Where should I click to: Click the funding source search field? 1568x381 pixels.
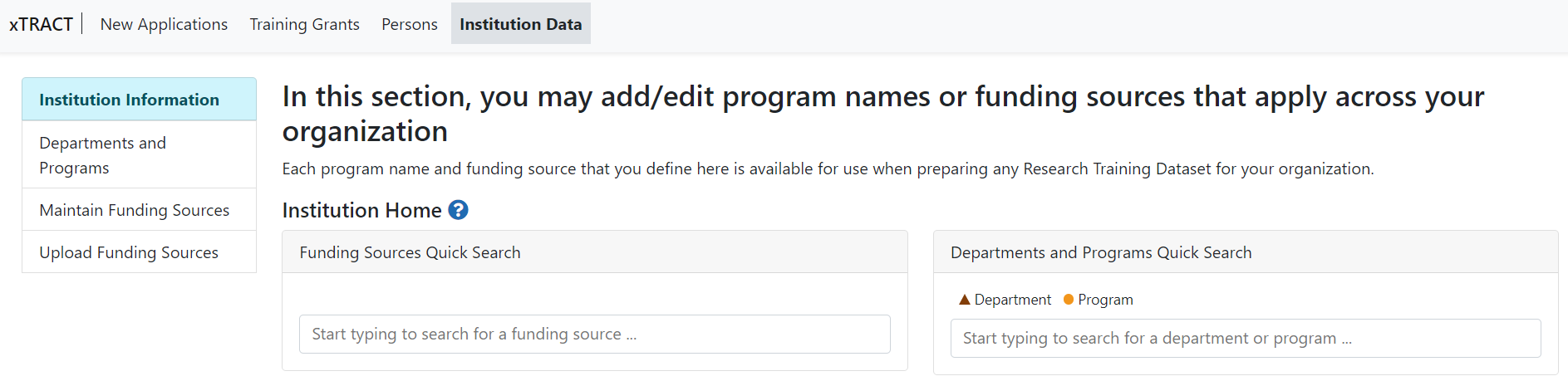594,334
